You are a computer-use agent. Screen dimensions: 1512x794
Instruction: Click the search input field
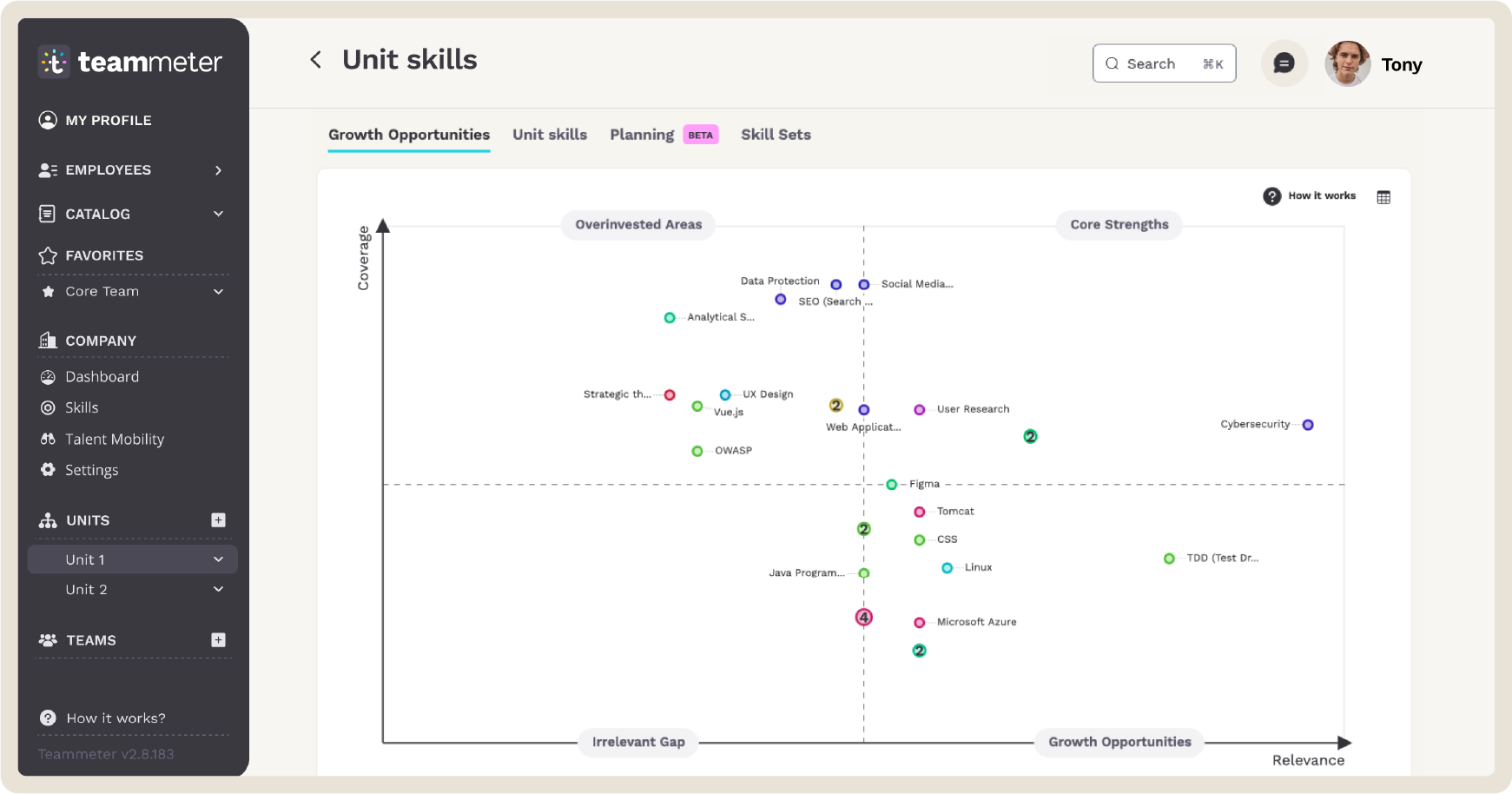coord(1162,63)
